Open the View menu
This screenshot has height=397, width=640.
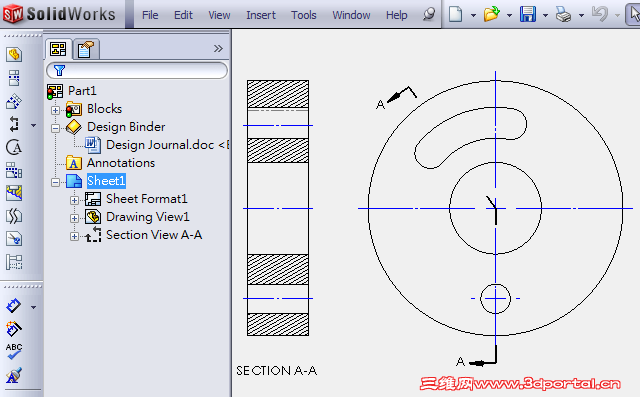219,15
